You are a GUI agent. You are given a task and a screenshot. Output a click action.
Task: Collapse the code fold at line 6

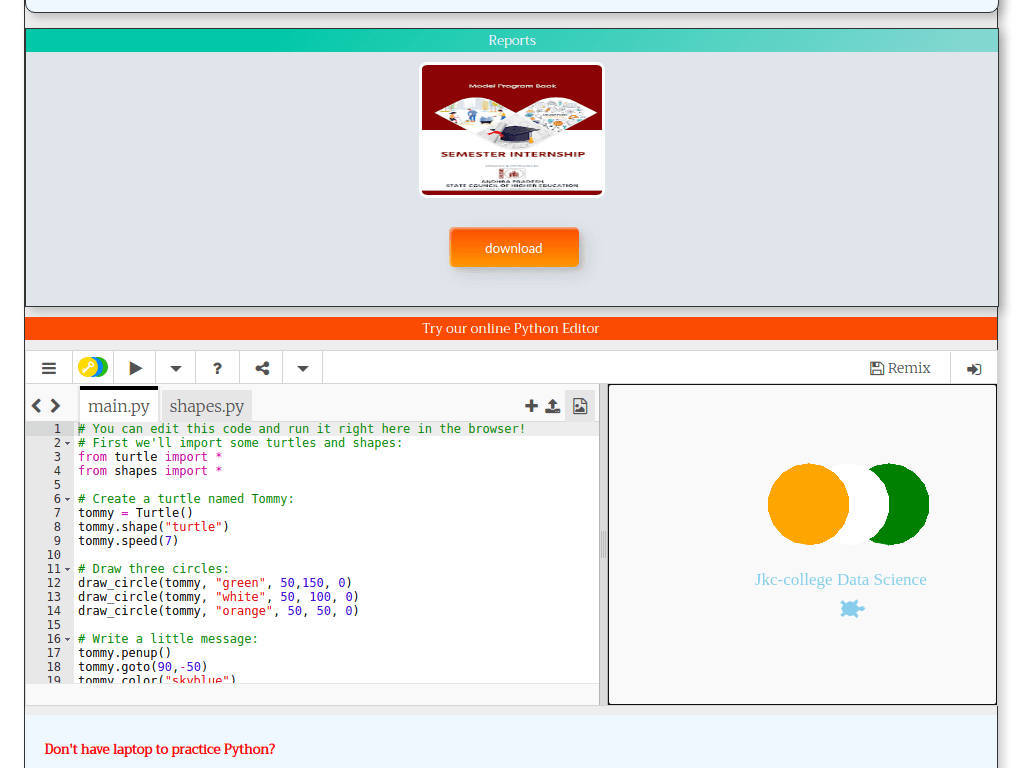(67, 500)
